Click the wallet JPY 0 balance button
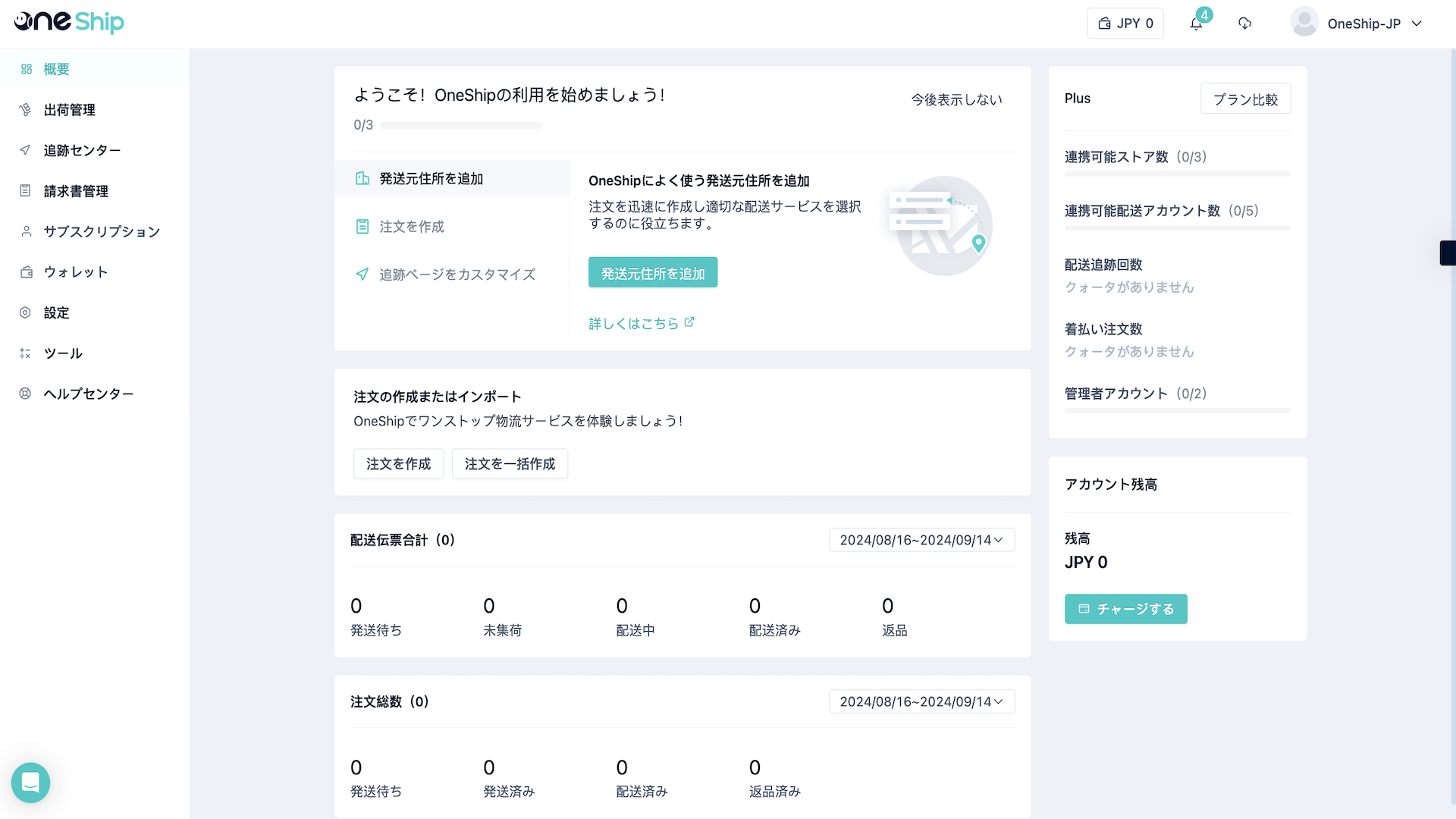Screen dimensions: 1456x819 (1125, 24)
